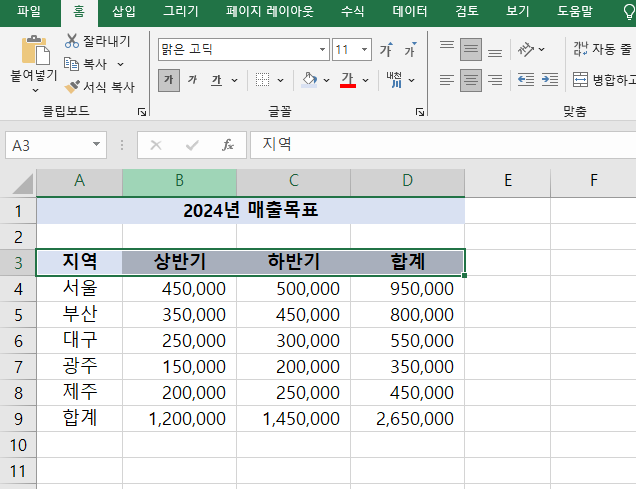The height and width of the screenshot is (489, 636).
Task: Click the lightbulb Tell Me icon
Action: (629, 11)
